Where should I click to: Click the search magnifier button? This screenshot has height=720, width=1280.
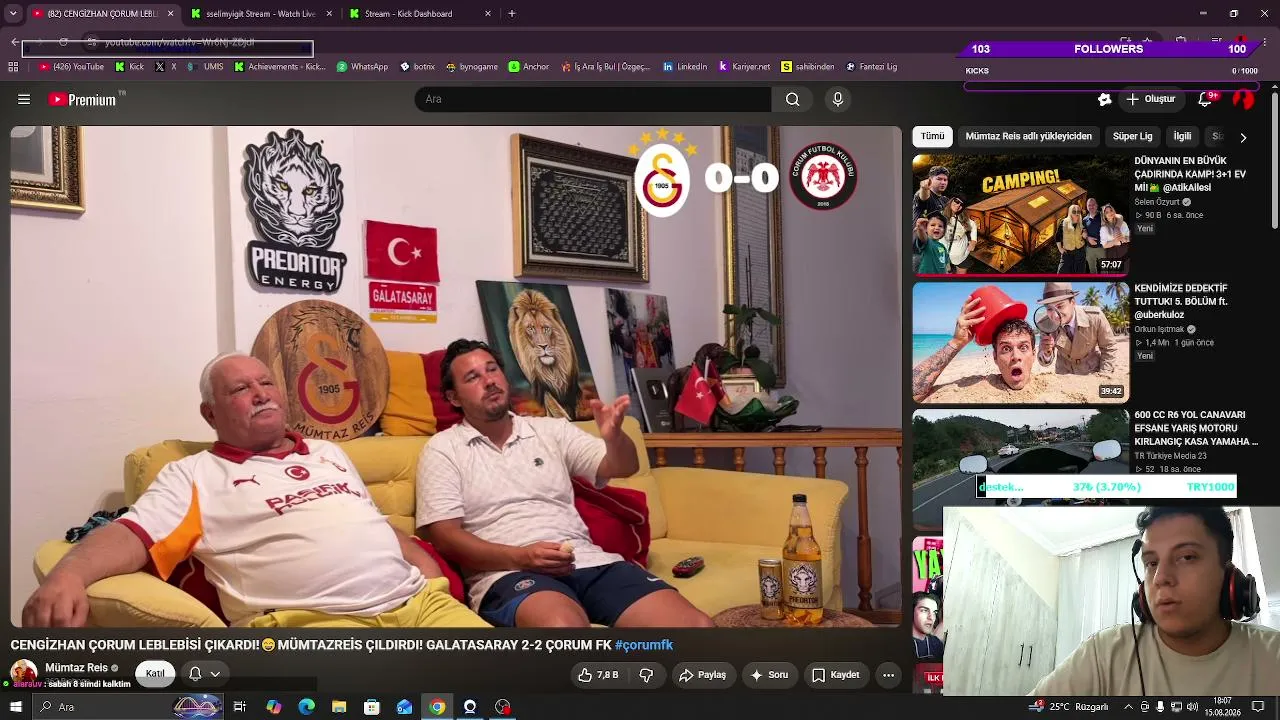click(792, 99)
